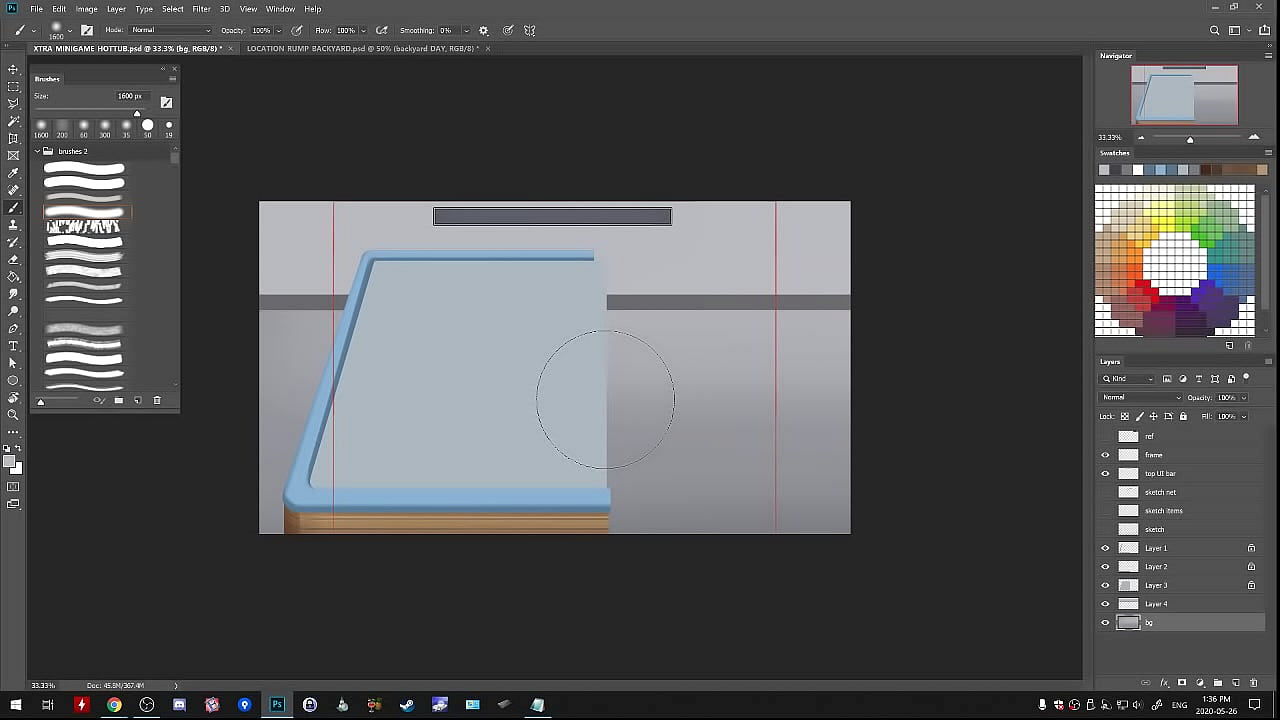This screenshot has height=720, width=1280.
Task: Select Layer 2 in Layers panel
Action: 1156,567
